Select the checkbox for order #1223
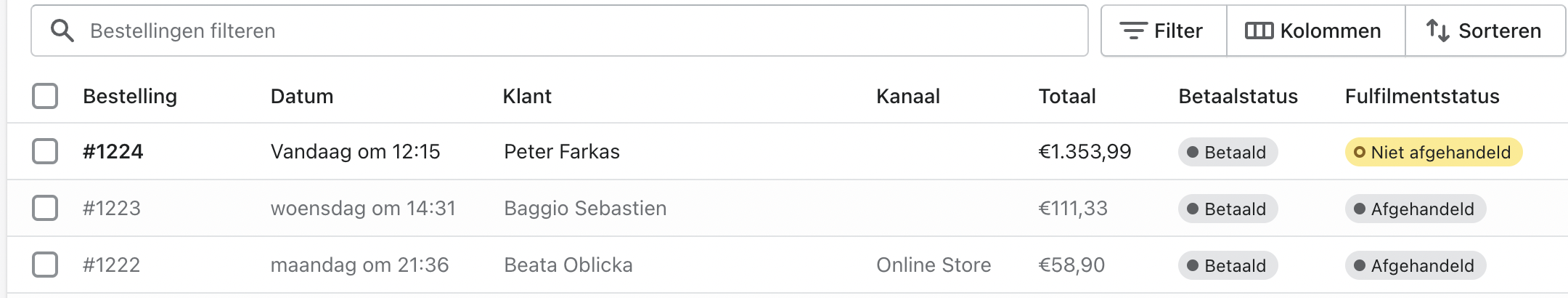This screenshot has height=298, width=1568. pyautogui.click(x=45, y=208)
